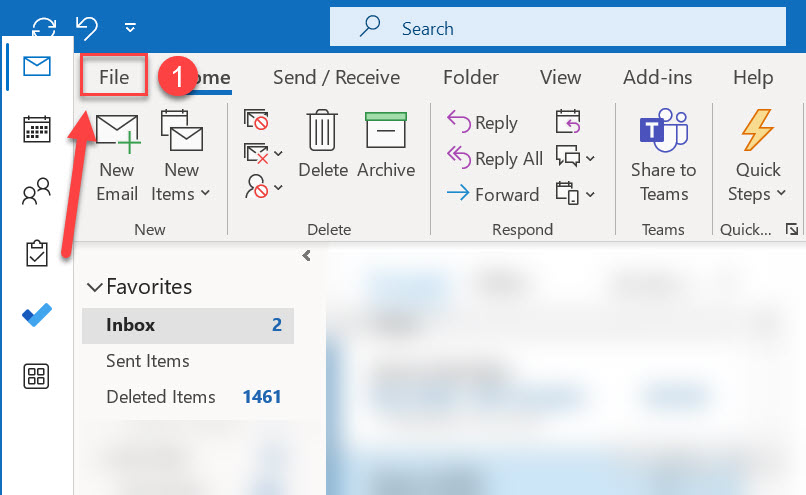806x495 pixels.
Task: Switch to the Folder tab
Action: [471, 77]
